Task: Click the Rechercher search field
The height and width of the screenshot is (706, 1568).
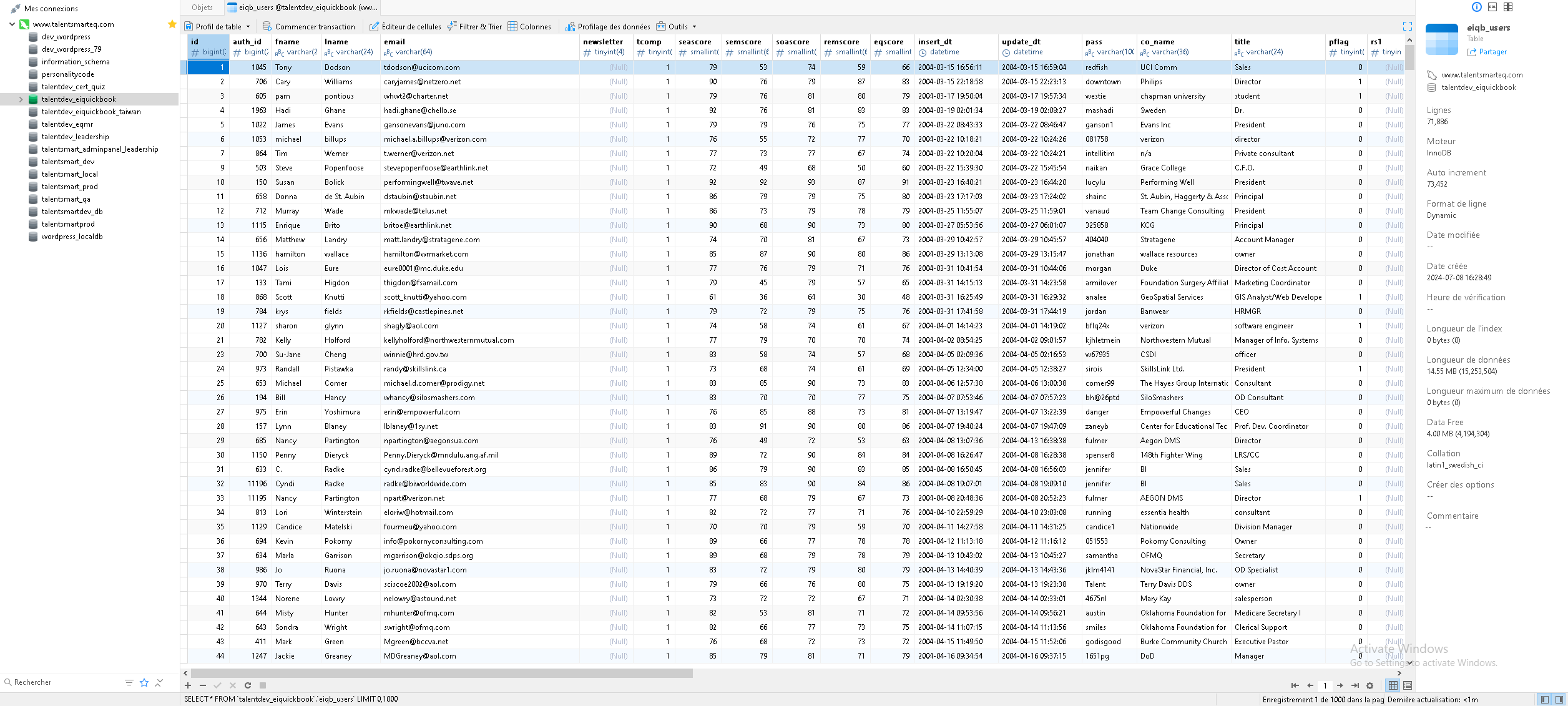Action: [x=62, y=682]
